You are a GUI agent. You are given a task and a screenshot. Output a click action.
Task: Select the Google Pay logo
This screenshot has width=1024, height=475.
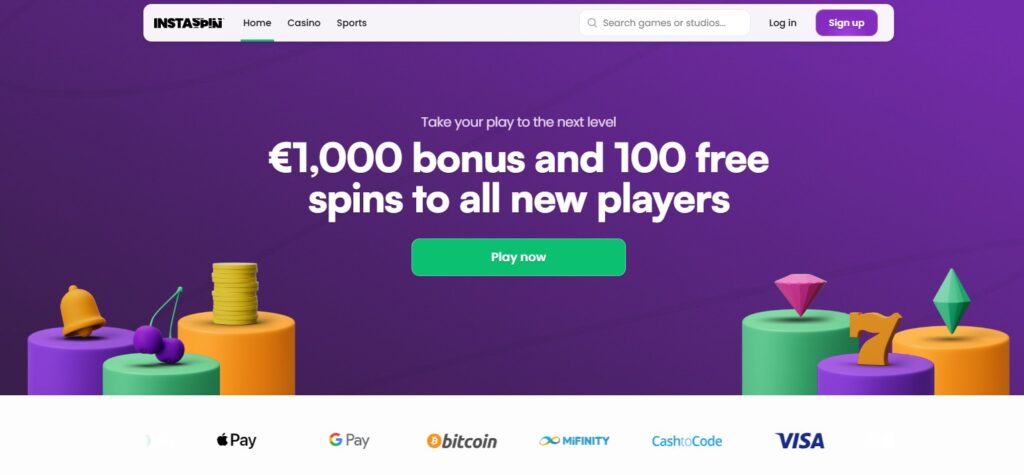349,440
